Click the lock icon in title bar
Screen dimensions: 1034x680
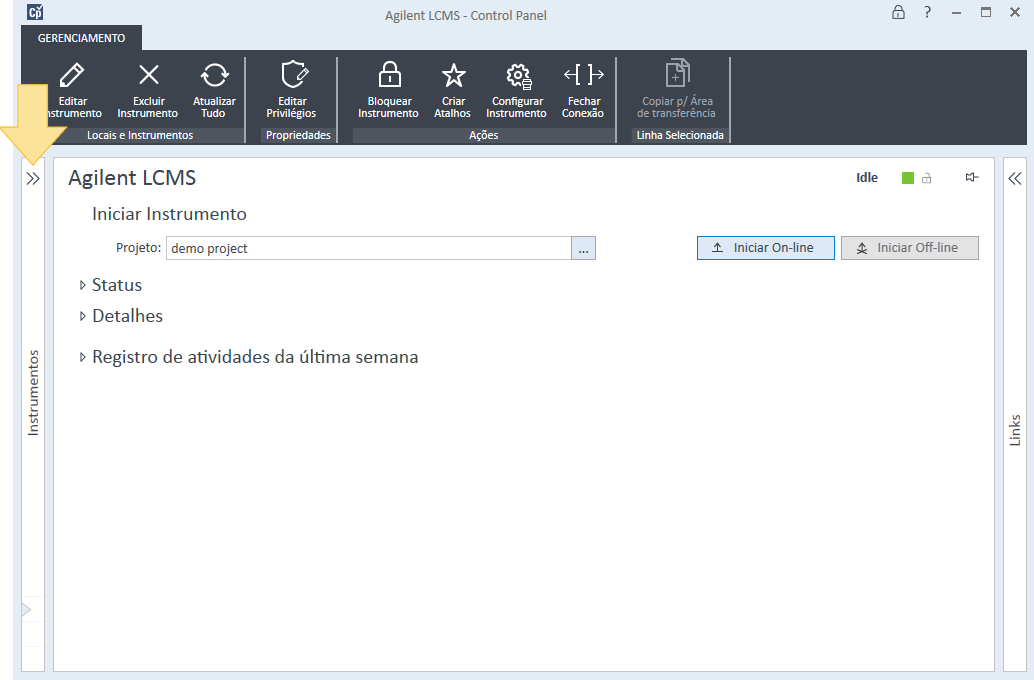click(x=898, y=13)
